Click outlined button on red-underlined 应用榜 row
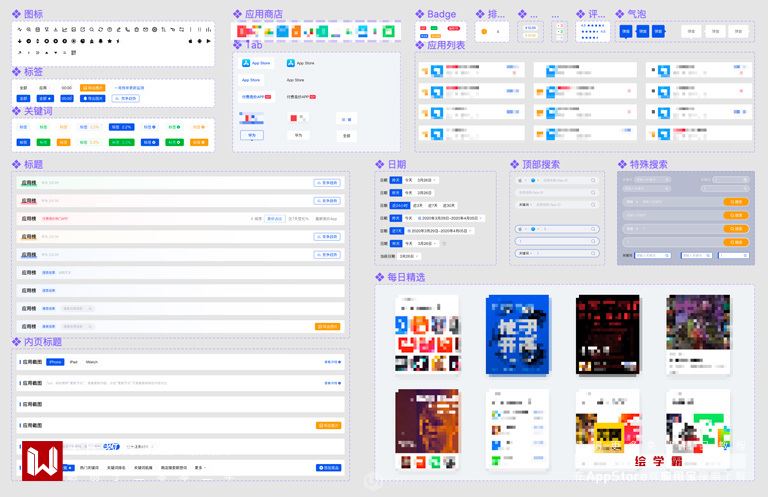The image size is (768, 497). 327,201
